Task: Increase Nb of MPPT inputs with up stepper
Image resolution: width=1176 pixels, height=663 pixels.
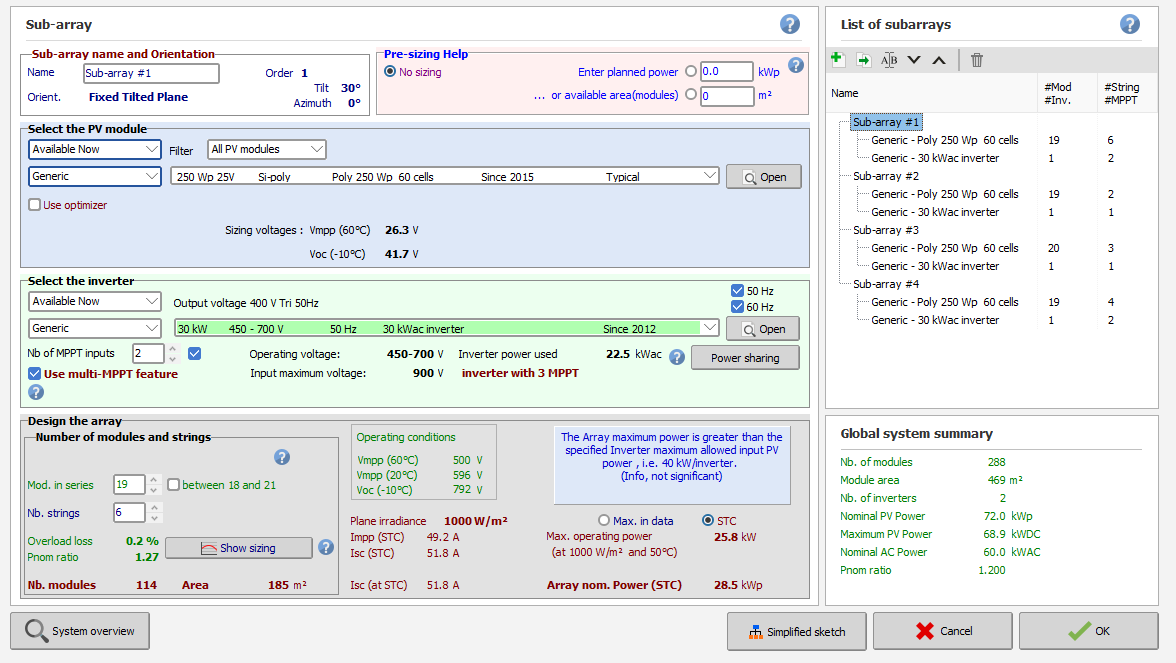Action: click(172, 349)
